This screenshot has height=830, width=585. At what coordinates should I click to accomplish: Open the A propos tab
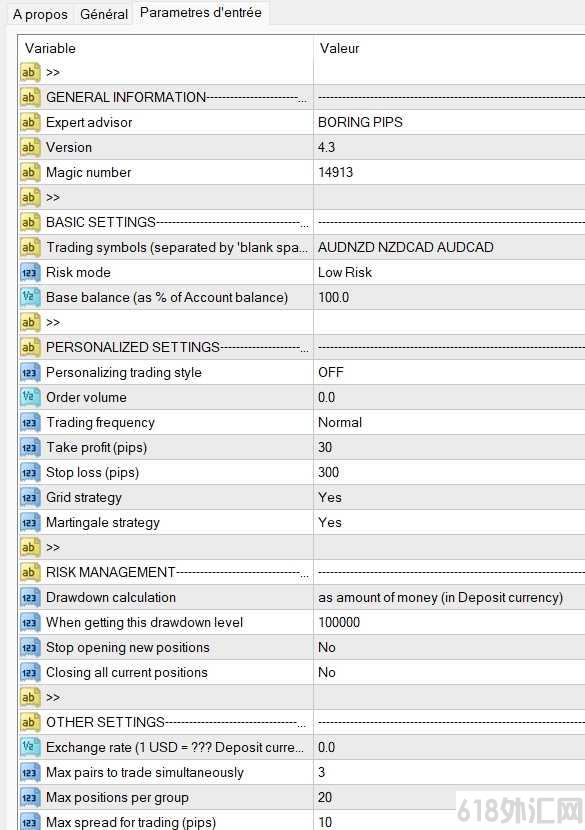pos(40,14)
